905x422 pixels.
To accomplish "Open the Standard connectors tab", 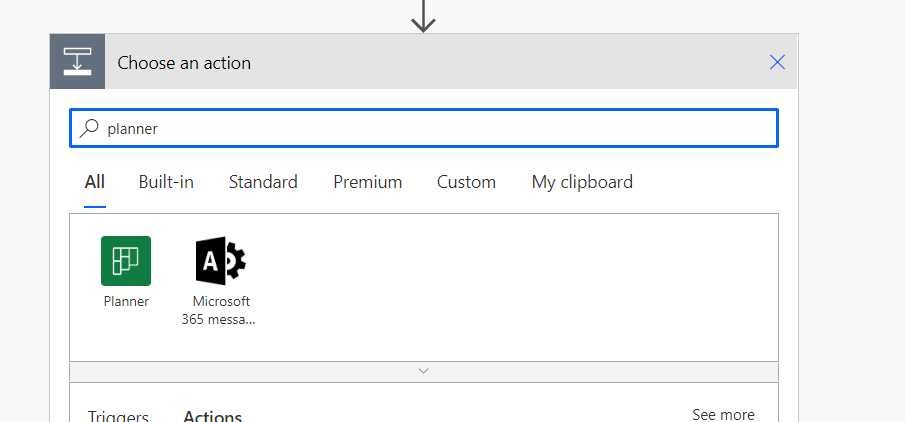I will (x=263, y=182).
